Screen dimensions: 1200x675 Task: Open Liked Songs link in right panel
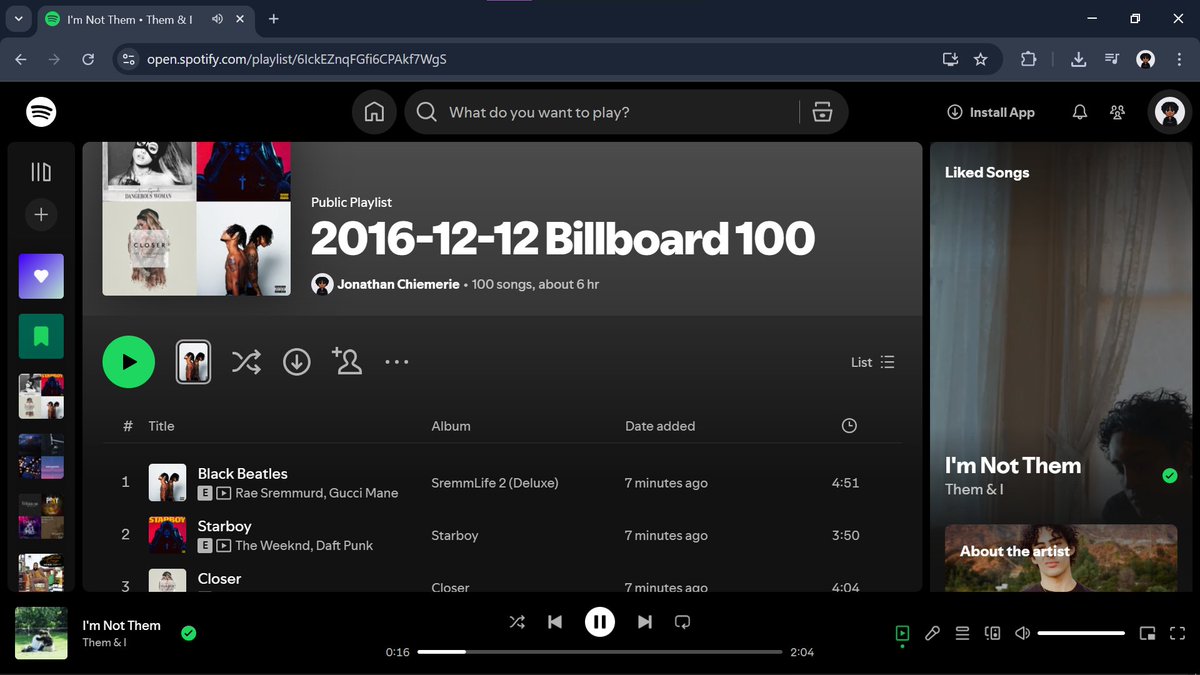987,172
